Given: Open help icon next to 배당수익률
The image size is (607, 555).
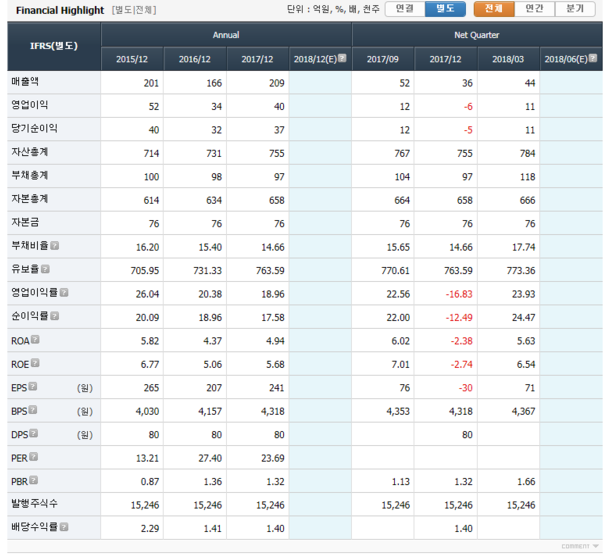Looking at the screenshot, I should (x=64, y=527).
